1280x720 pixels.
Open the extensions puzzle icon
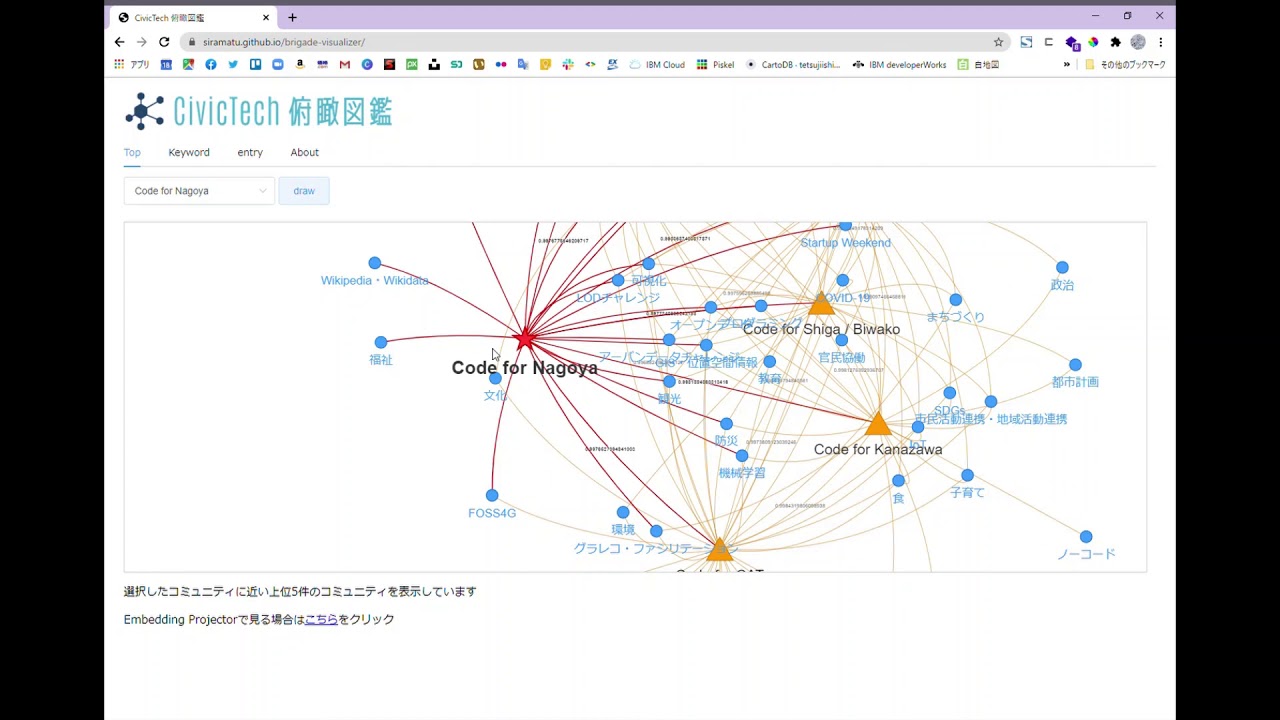click(x=1116, y=42)
